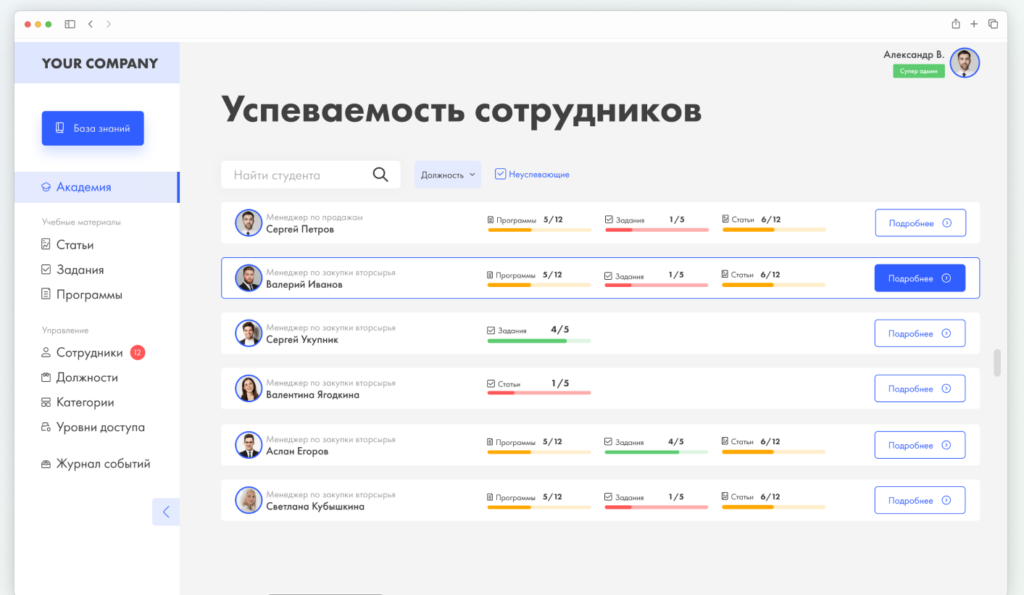Open Программы in the sidebar
1024x595 pixels.
pyautogui.click(x=82, y=295)
